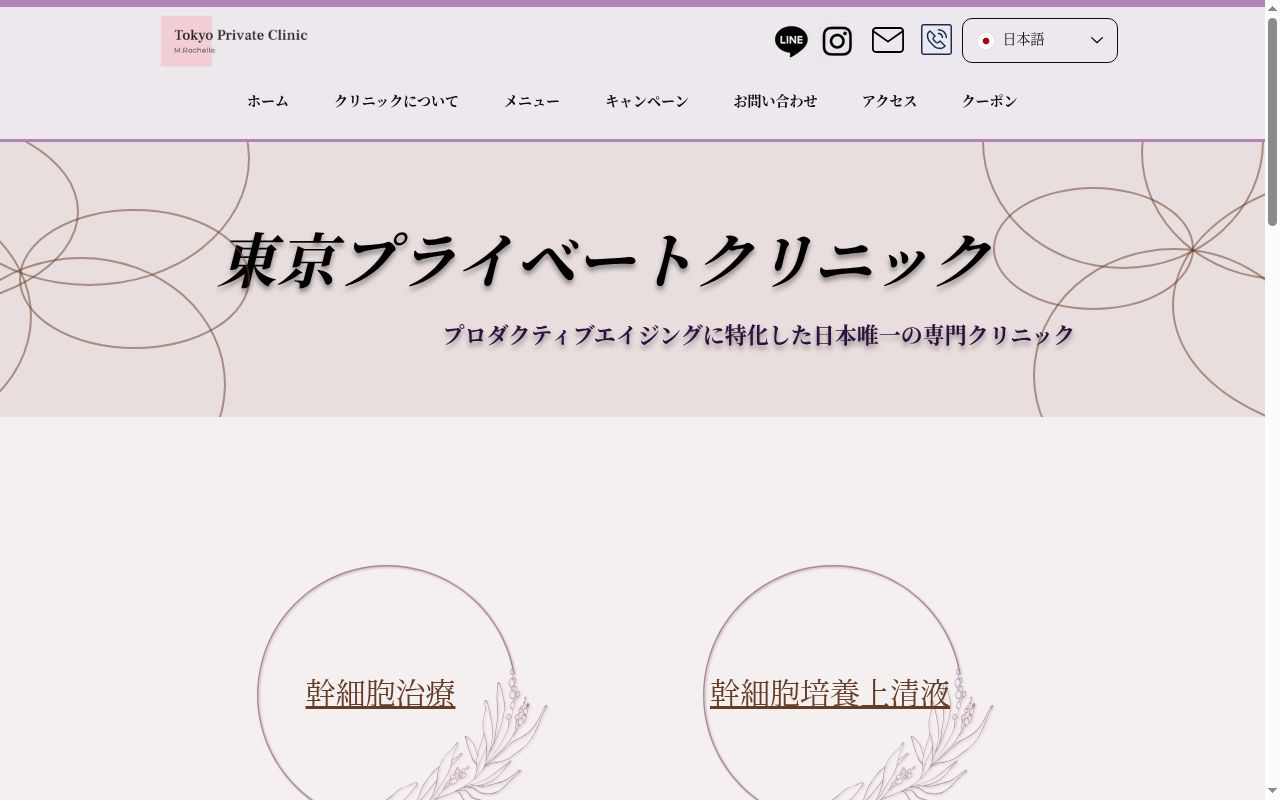
Task: Open the Instagram icon link
Action: click(837, 41)
